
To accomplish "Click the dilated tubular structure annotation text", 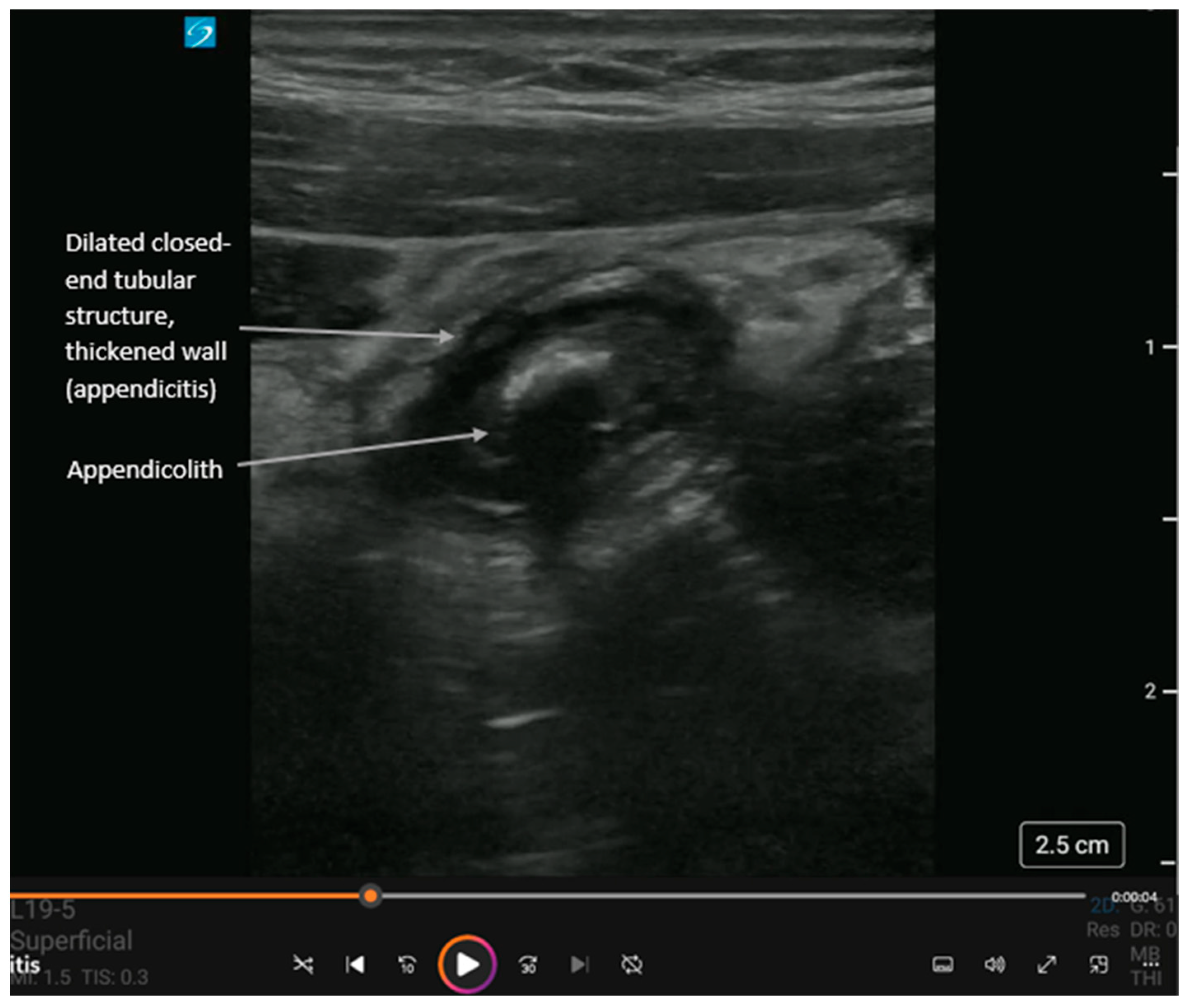I will [x=146, y=315].
